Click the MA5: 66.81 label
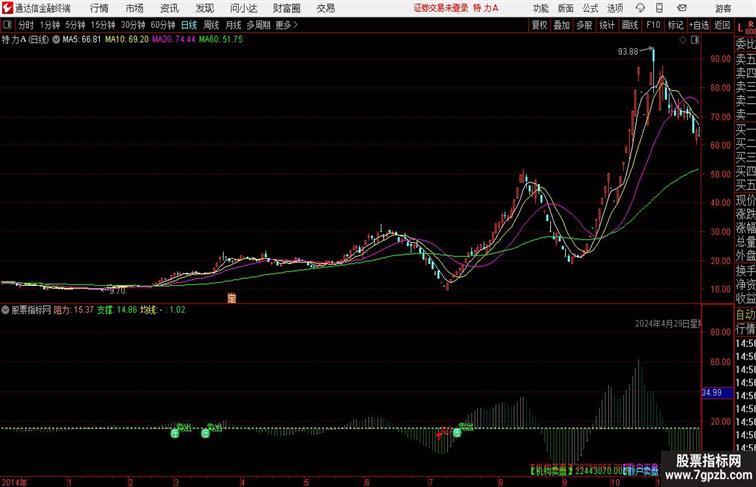The height and width of the screenshot is (487, 756). (x=81, y=40)
